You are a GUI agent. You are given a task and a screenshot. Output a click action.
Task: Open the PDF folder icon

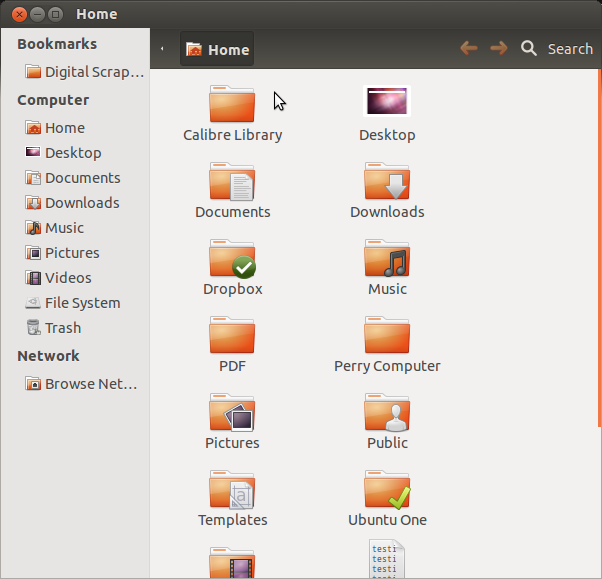[x=232, y=335]
